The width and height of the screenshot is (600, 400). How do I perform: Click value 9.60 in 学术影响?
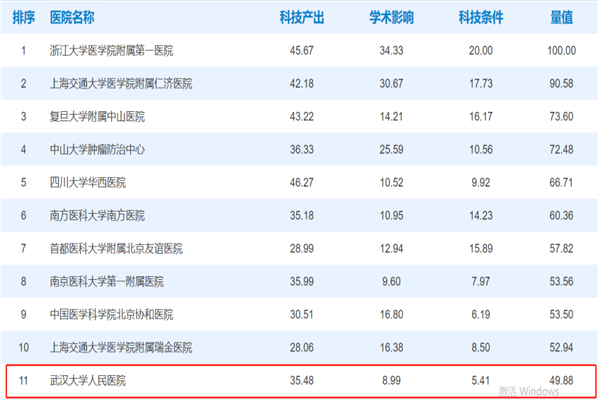[391, 281]
